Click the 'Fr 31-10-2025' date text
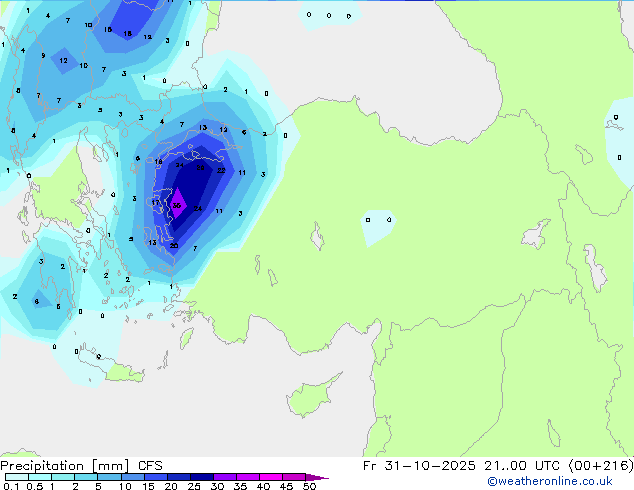The width and height of the screenshot is (634, 490). point(419,466)
